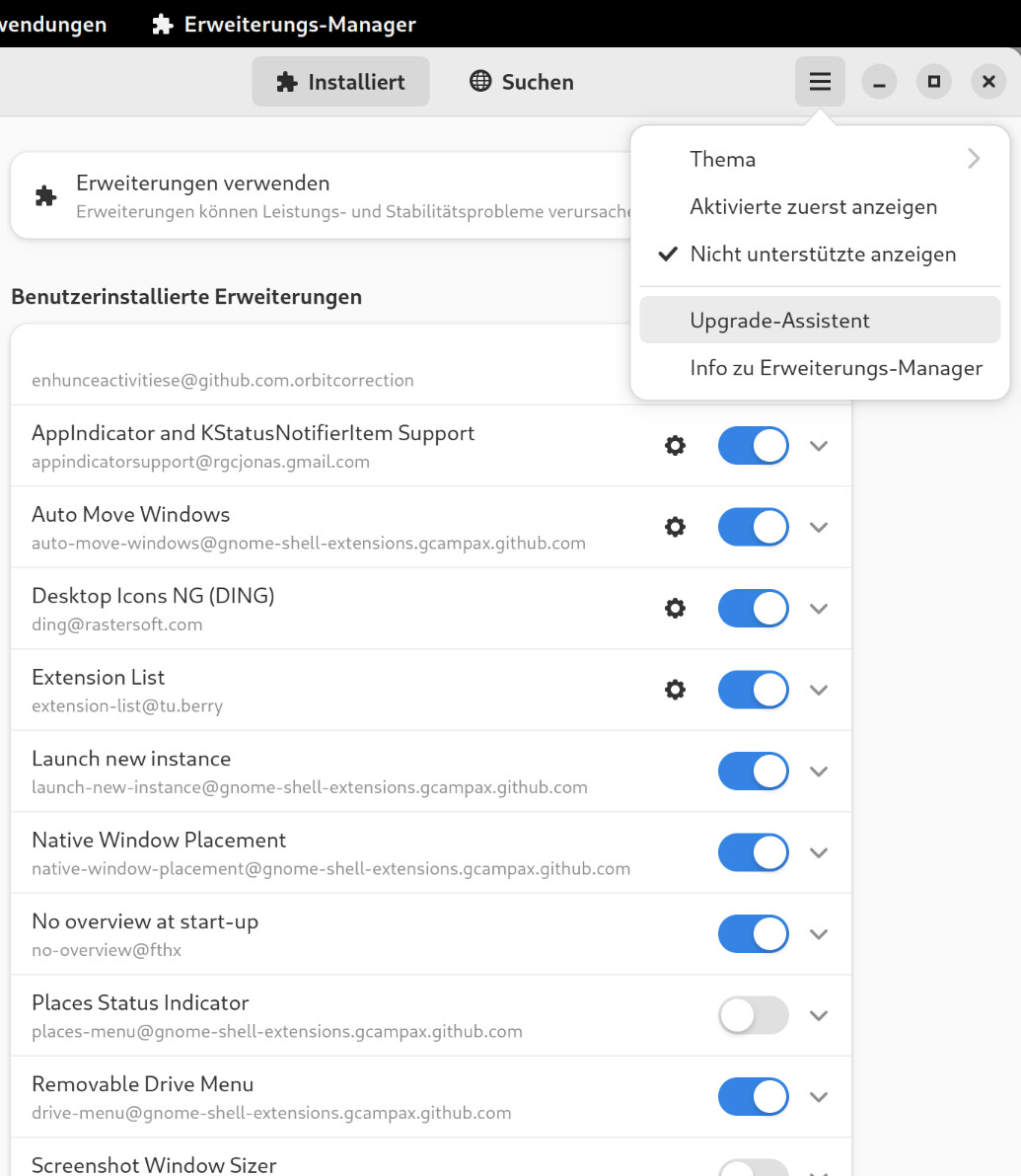Click appindicatorsupport@rgcjonas.gmail.com identifier
The width and height of the screenshot is (1021, 1176).
(x=200, y=462)
